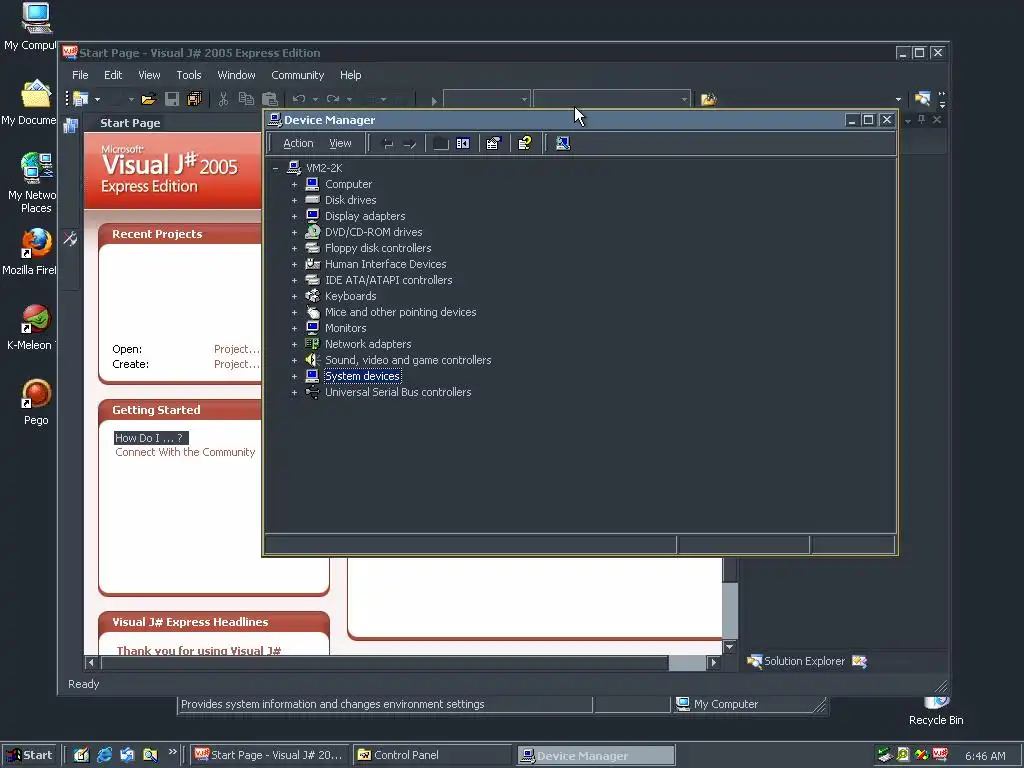Click the Paste clipboard icon in Visual J# toolbar
The image size is (1024, 768).
click(269, 99)
